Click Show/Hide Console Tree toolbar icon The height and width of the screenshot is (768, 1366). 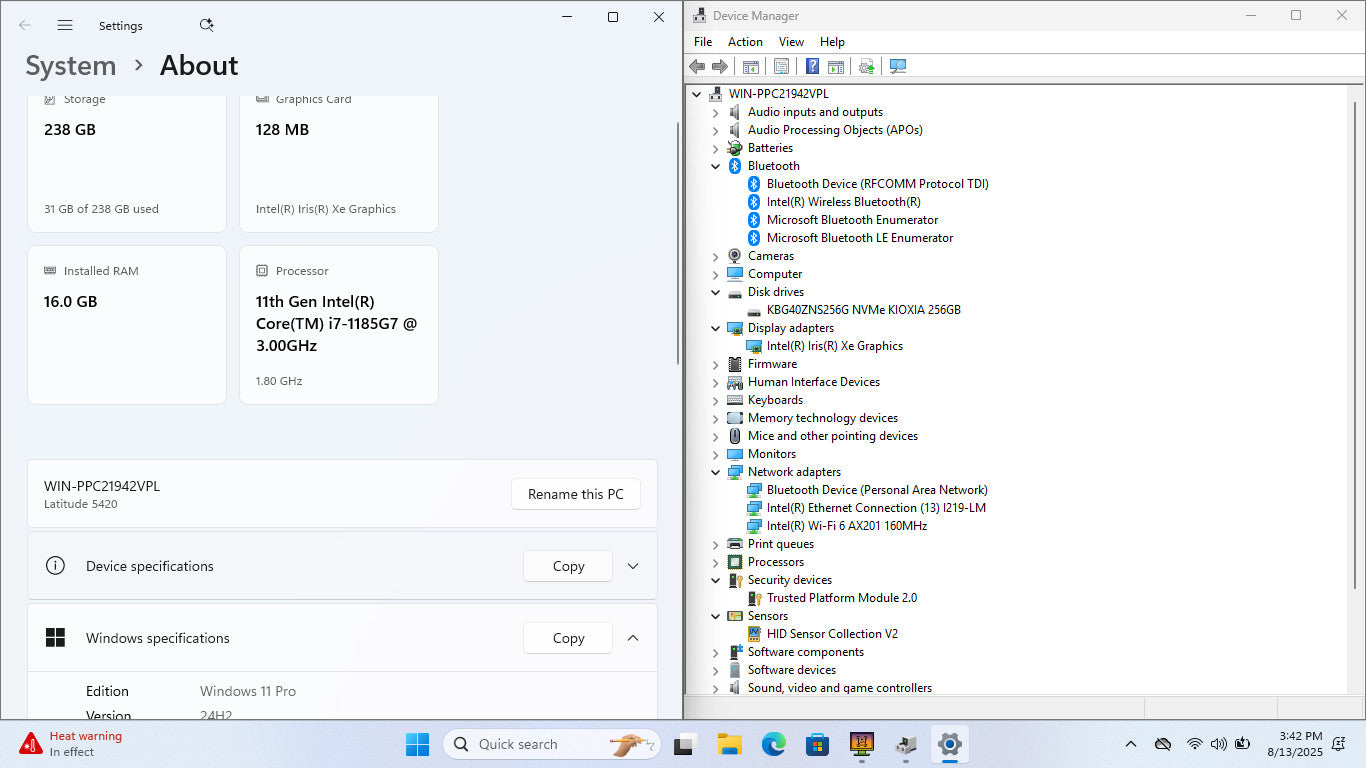click(750, 66)
